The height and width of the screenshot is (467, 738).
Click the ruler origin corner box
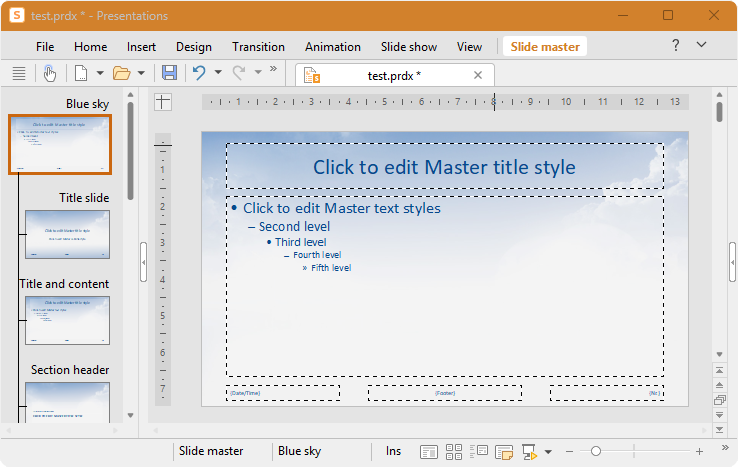[163, 102]
